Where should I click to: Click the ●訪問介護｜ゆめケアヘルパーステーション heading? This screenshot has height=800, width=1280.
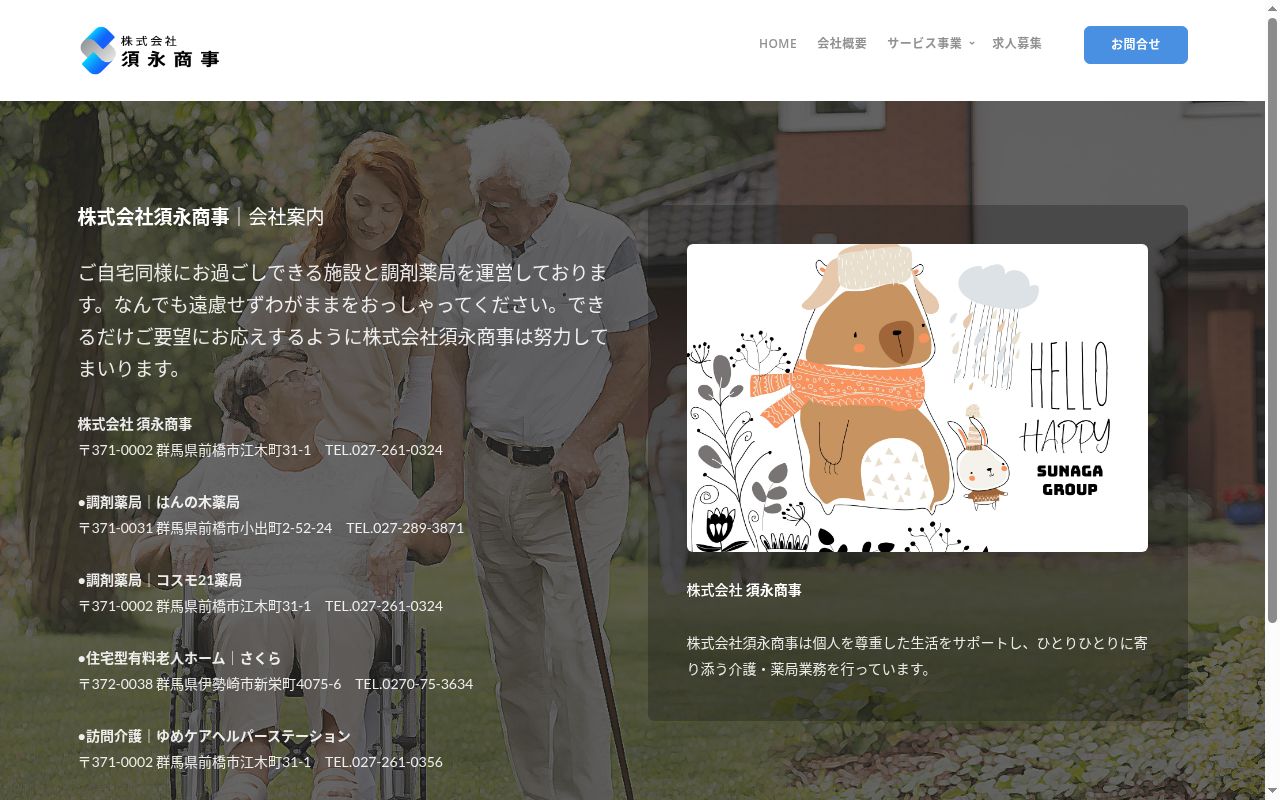tap(215, 736)
